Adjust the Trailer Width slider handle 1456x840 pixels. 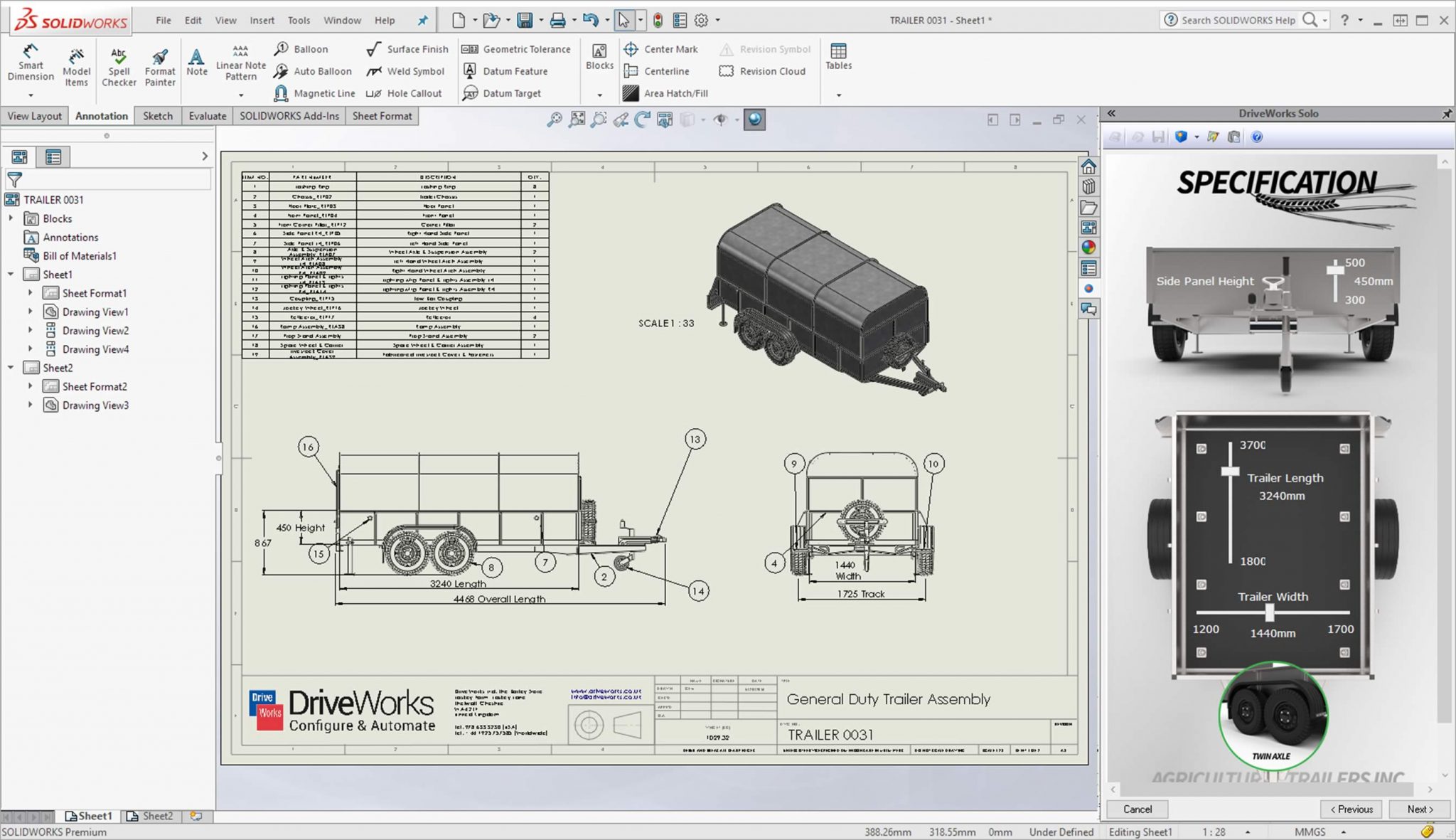click(1270, 612)
